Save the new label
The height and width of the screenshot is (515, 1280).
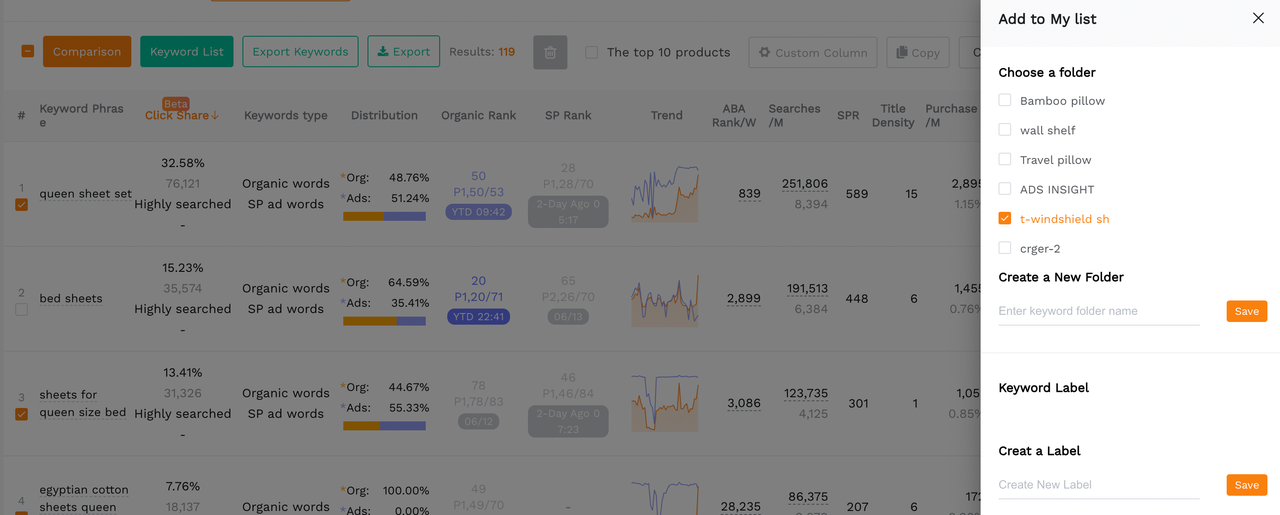point(1247,485)
